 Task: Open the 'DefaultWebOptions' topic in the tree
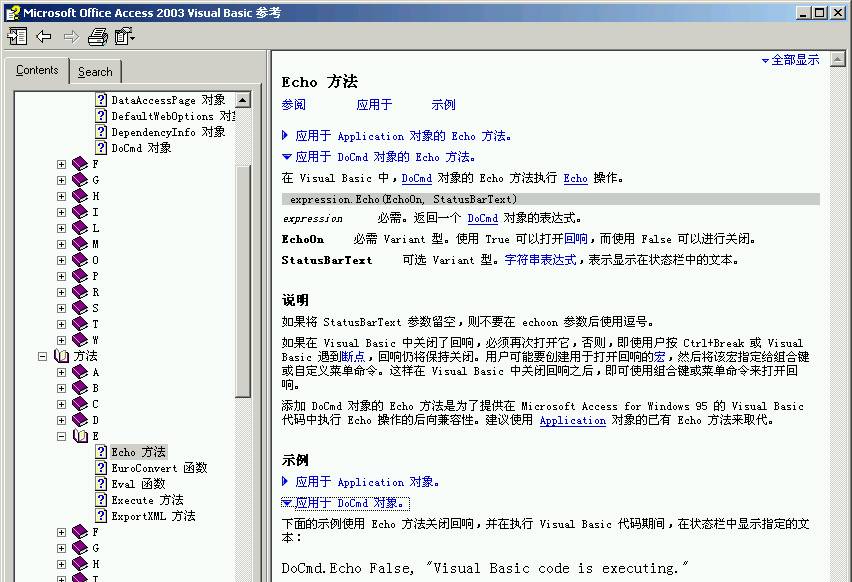pyautogui.click(x=173, y=116)
